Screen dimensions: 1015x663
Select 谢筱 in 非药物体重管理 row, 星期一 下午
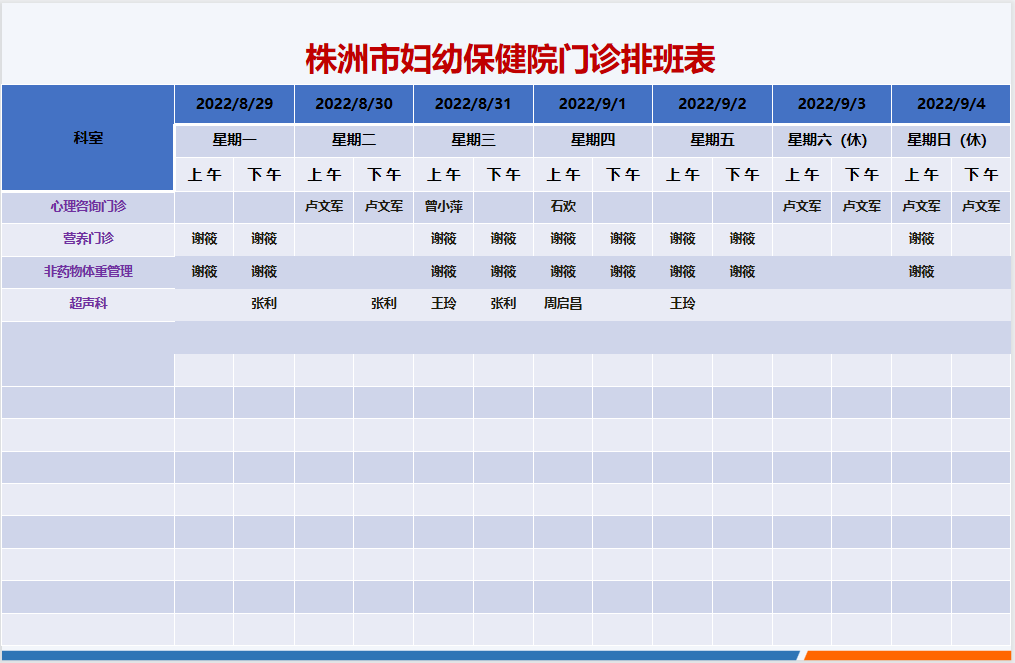click(264, 272)
